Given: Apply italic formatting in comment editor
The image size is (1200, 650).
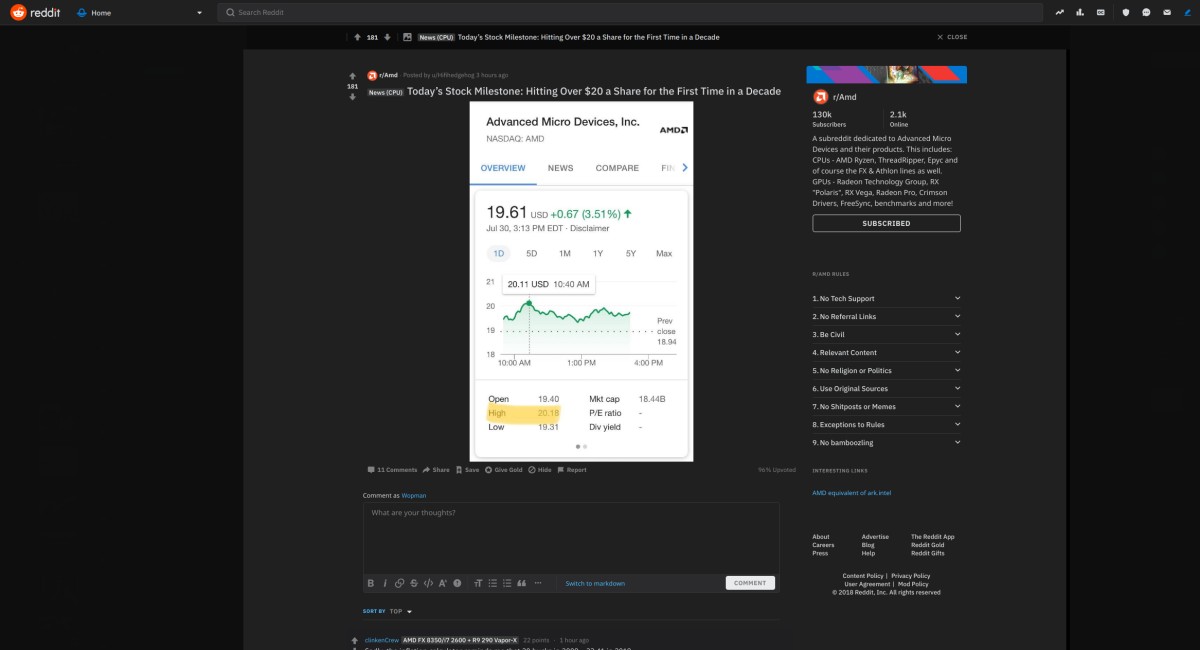Looking at the screenshot, I should click(x=385, y=583).
